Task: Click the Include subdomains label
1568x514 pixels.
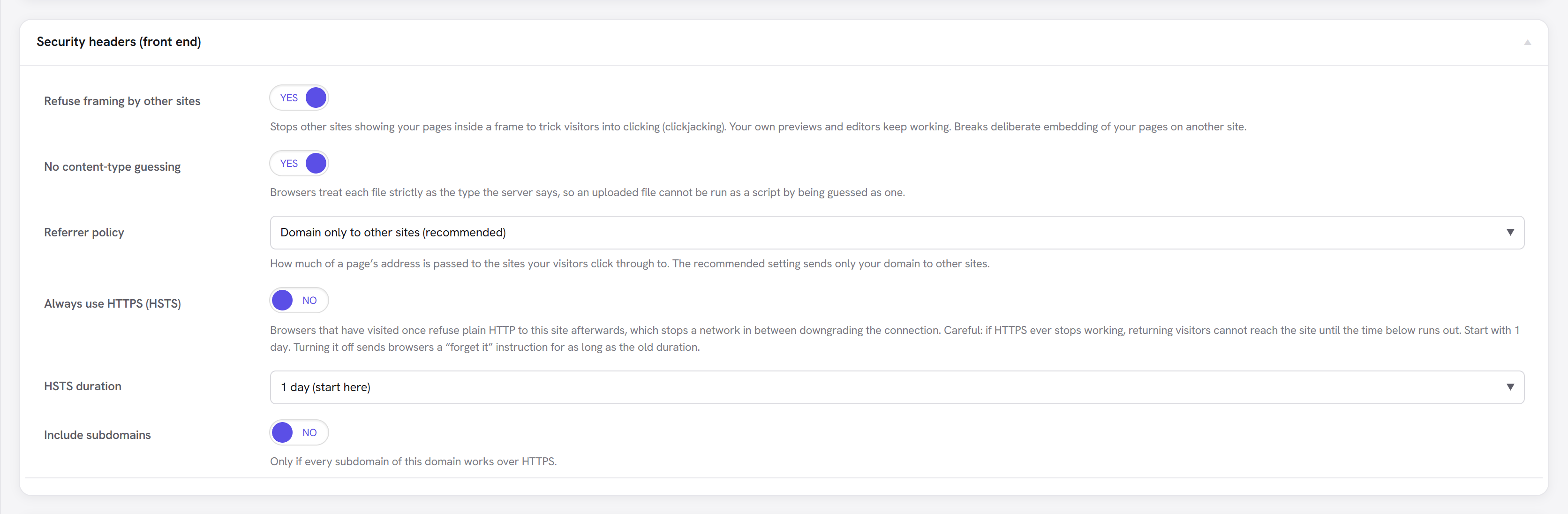Action: point(98,435)
